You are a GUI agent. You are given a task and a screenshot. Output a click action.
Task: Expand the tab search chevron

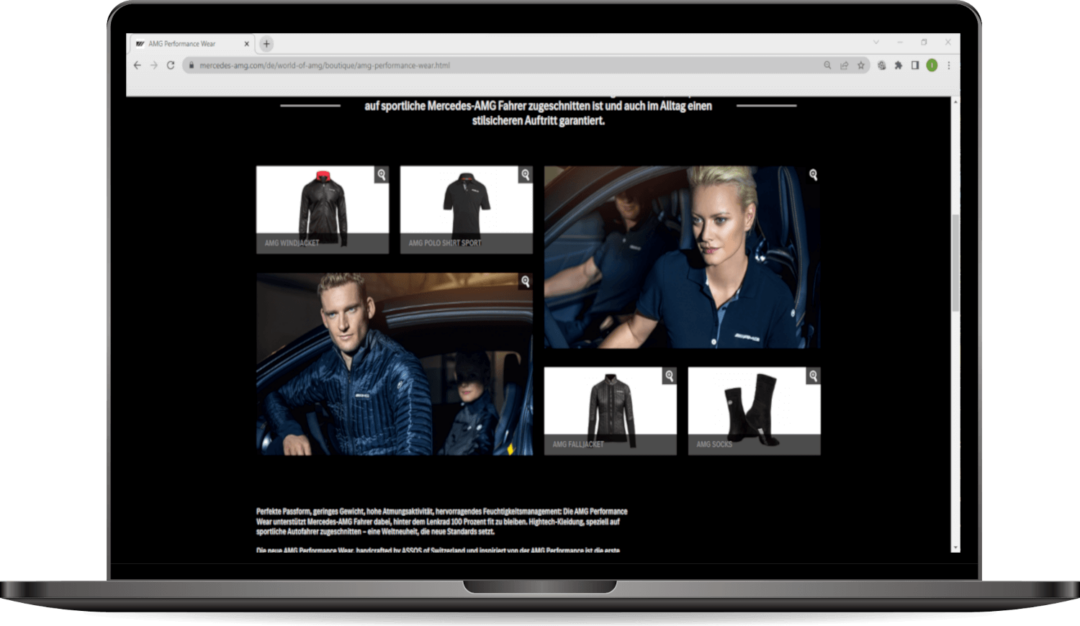[x=876, y=42]
